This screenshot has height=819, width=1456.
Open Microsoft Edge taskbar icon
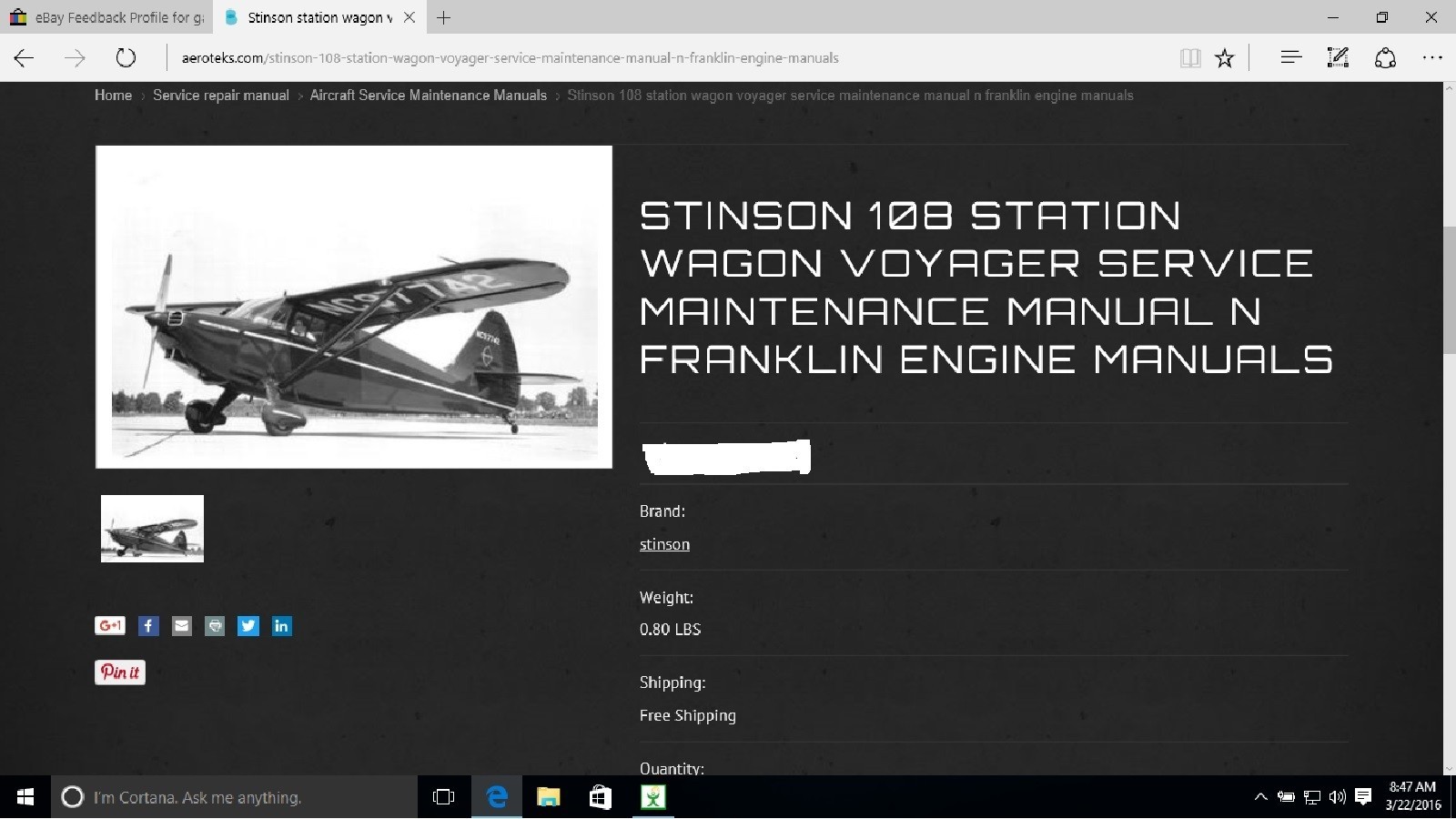(497, 797)
